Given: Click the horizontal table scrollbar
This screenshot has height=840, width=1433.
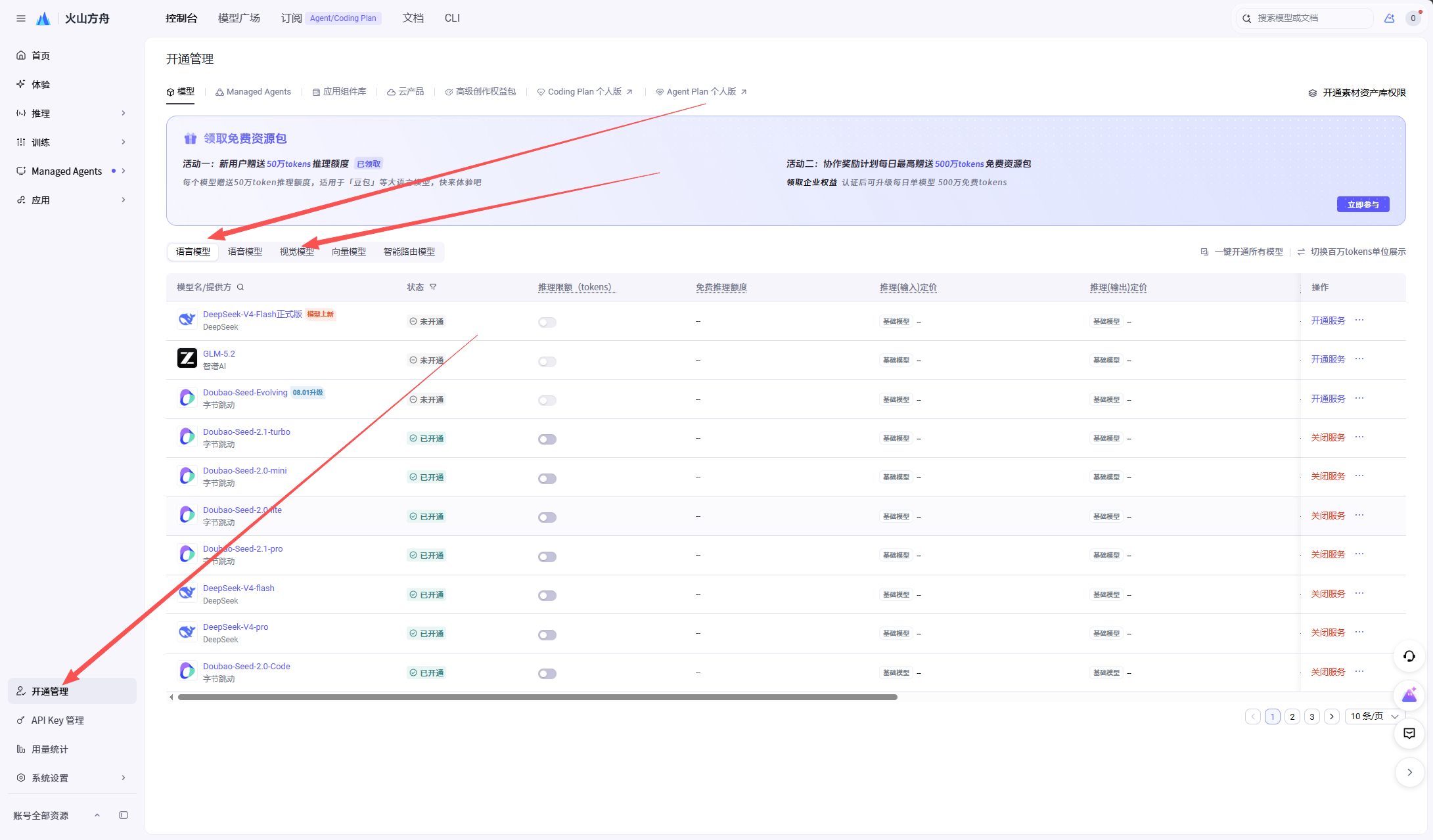Looking at the screenshot, I should [x=537, y=697].
